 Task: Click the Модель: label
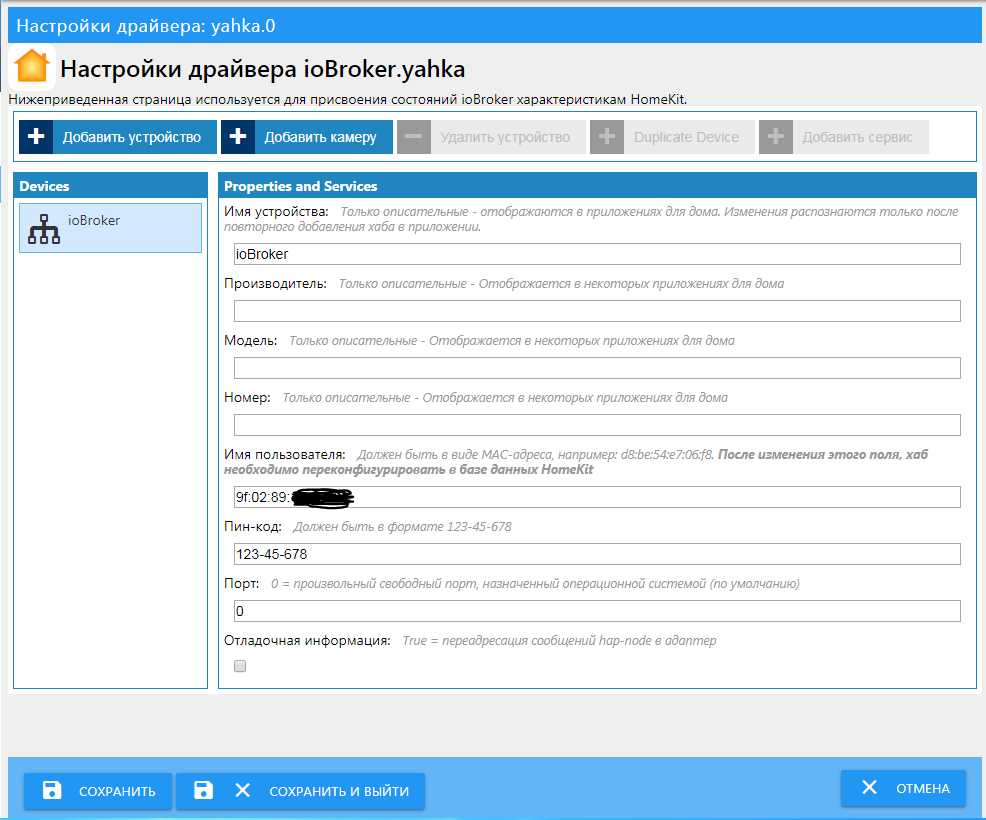[250, 340]
